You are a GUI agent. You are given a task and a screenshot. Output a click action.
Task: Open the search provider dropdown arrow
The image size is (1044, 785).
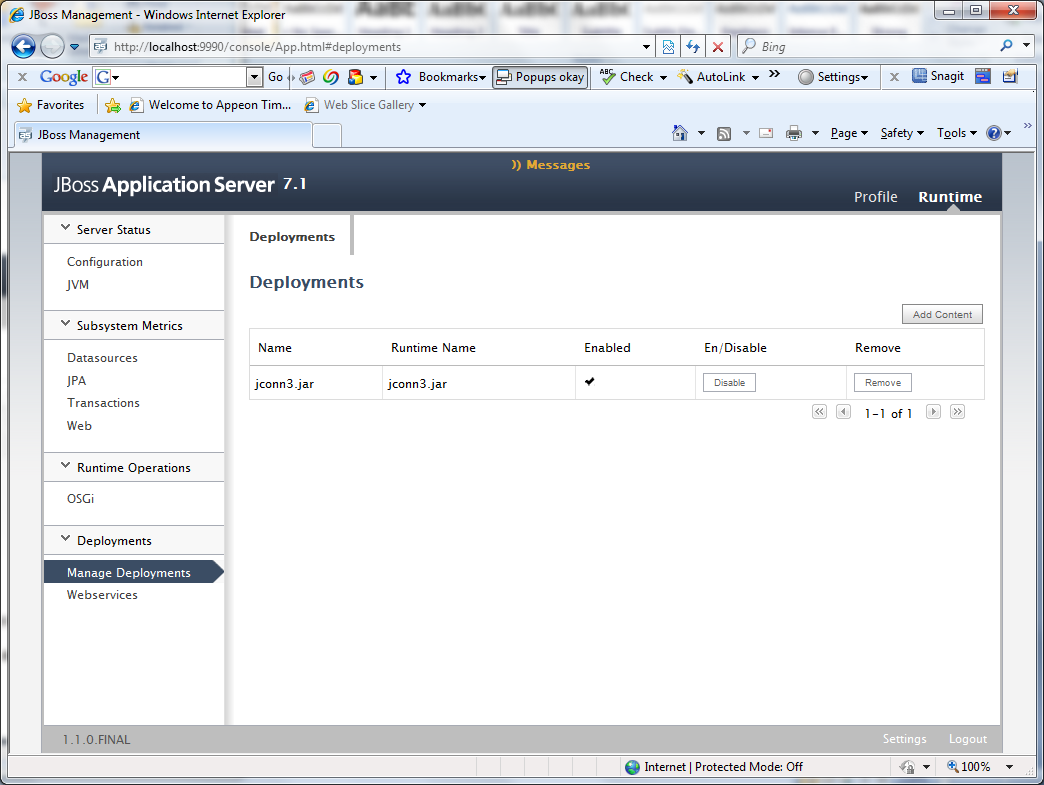1027,46
